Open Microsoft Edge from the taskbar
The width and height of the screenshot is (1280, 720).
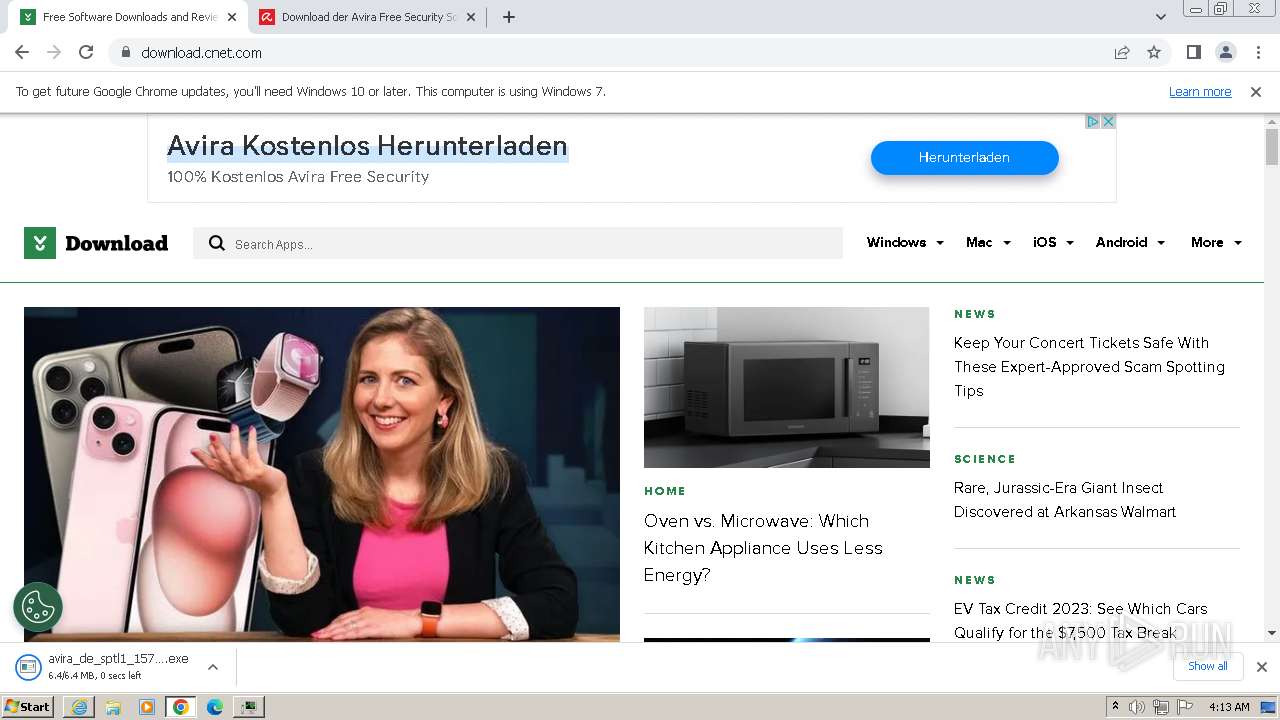215,707
